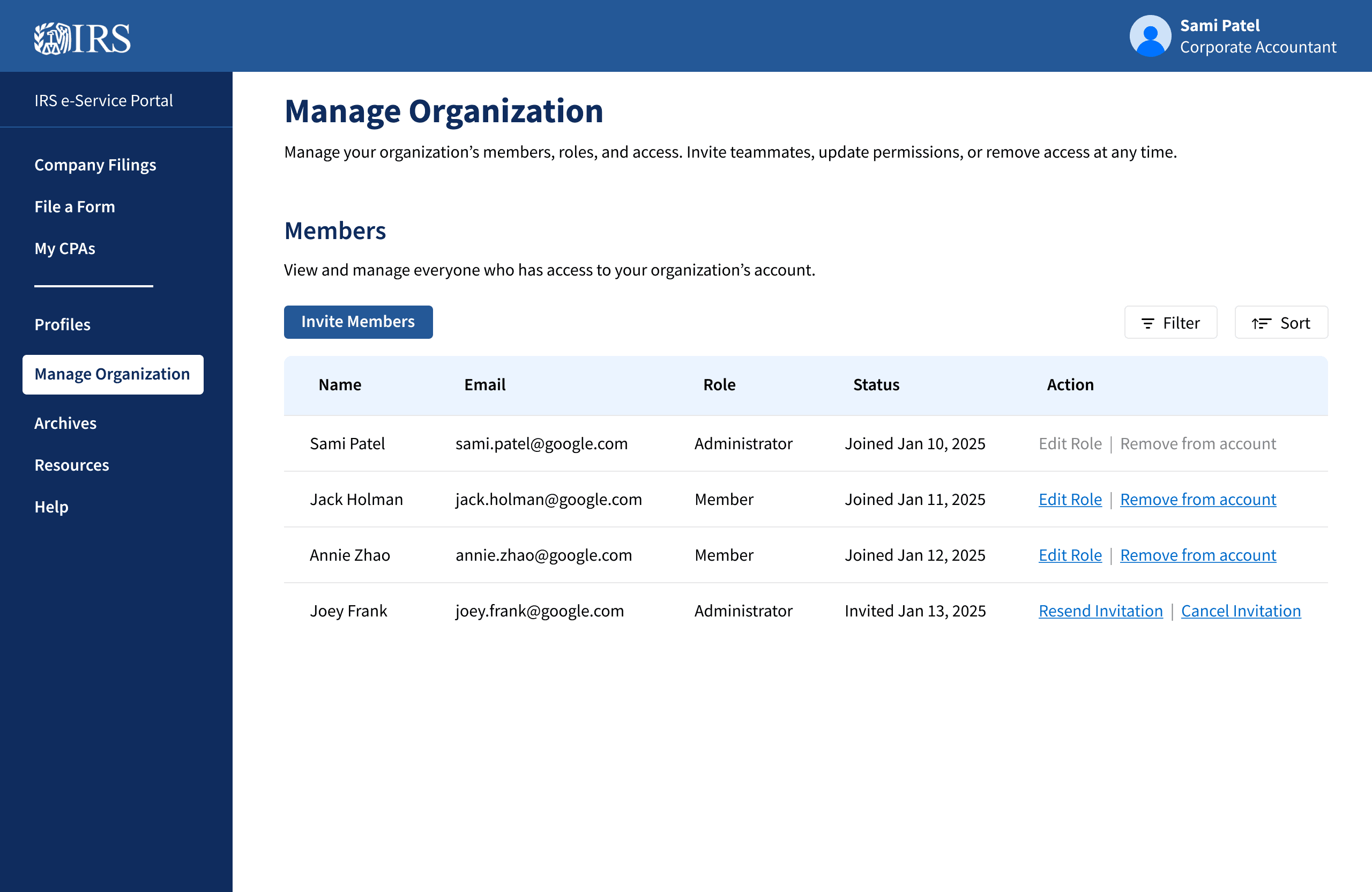Viewport: 1372px width, 892px height.
Task: Open My CPAs sidebar item
Action: point(64,249)
